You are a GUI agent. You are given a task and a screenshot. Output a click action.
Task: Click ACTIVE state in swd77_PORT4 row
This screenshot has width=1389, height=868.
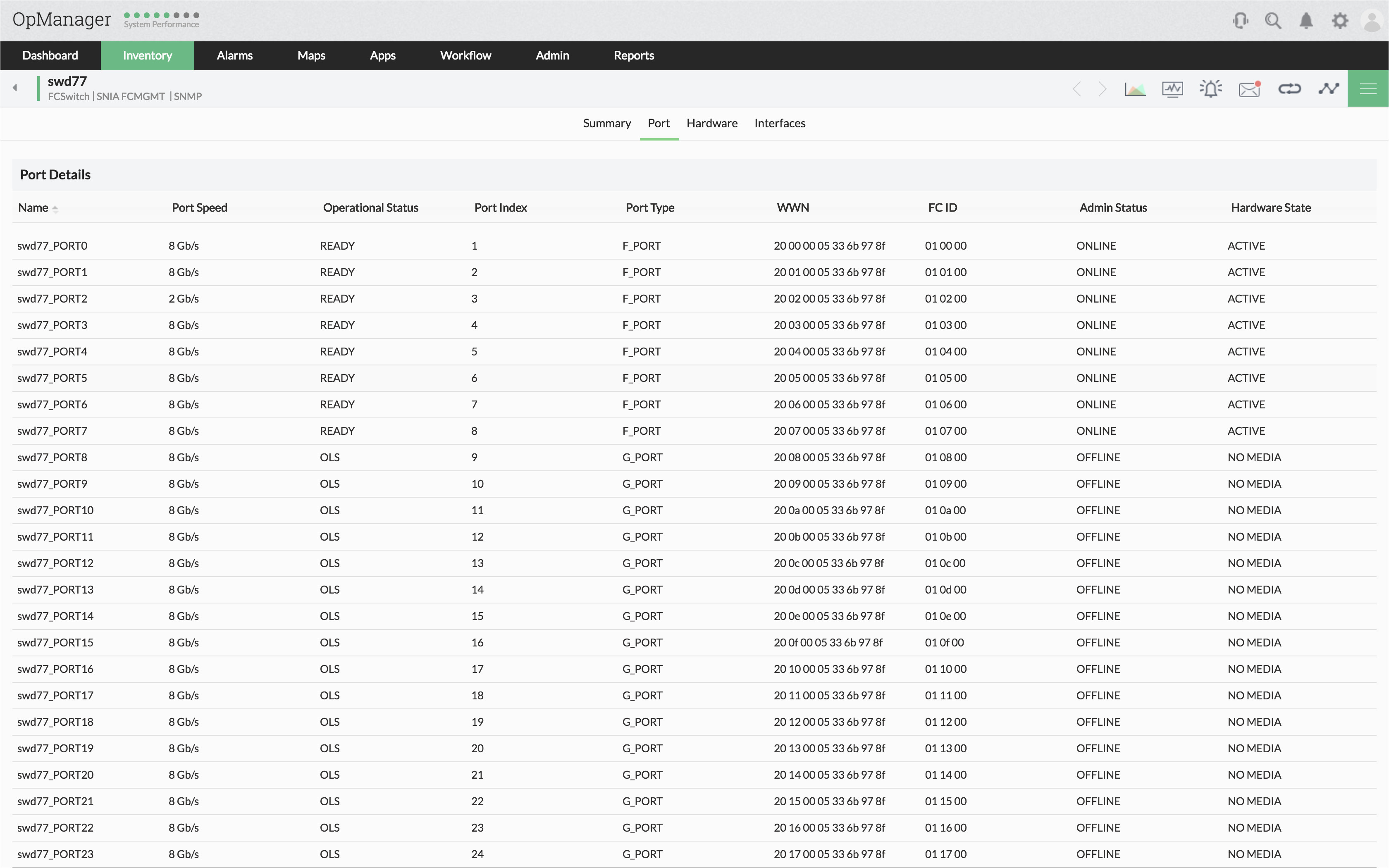coord(1246,351)
